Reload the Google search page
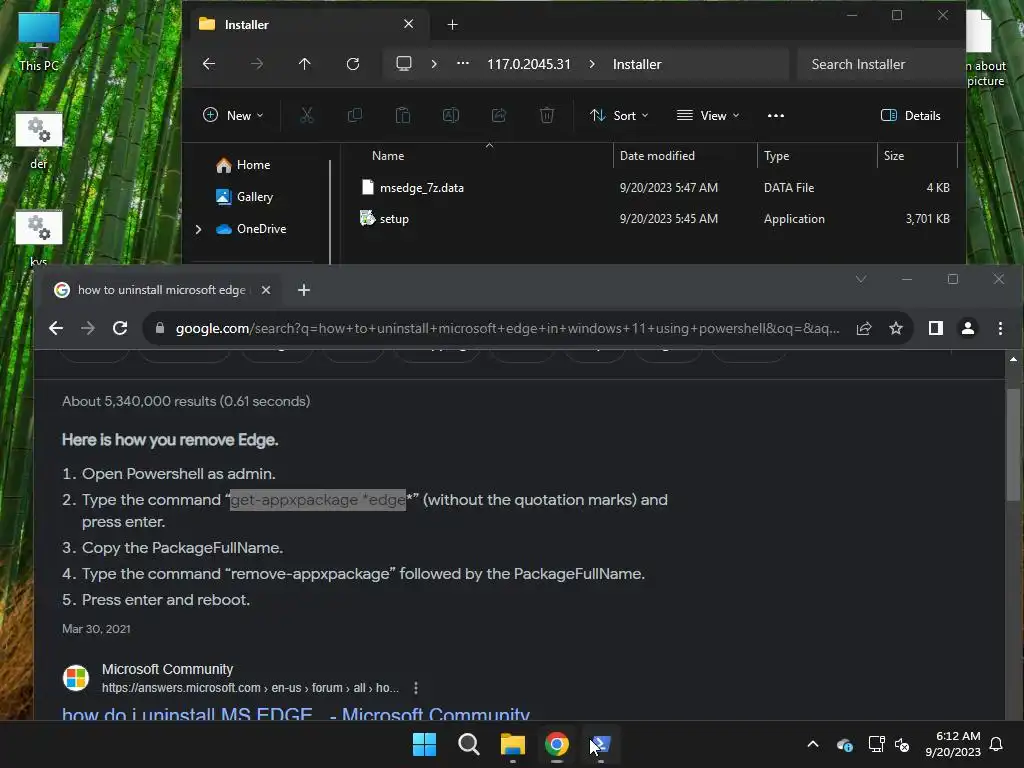 click(x=120, y=328)
